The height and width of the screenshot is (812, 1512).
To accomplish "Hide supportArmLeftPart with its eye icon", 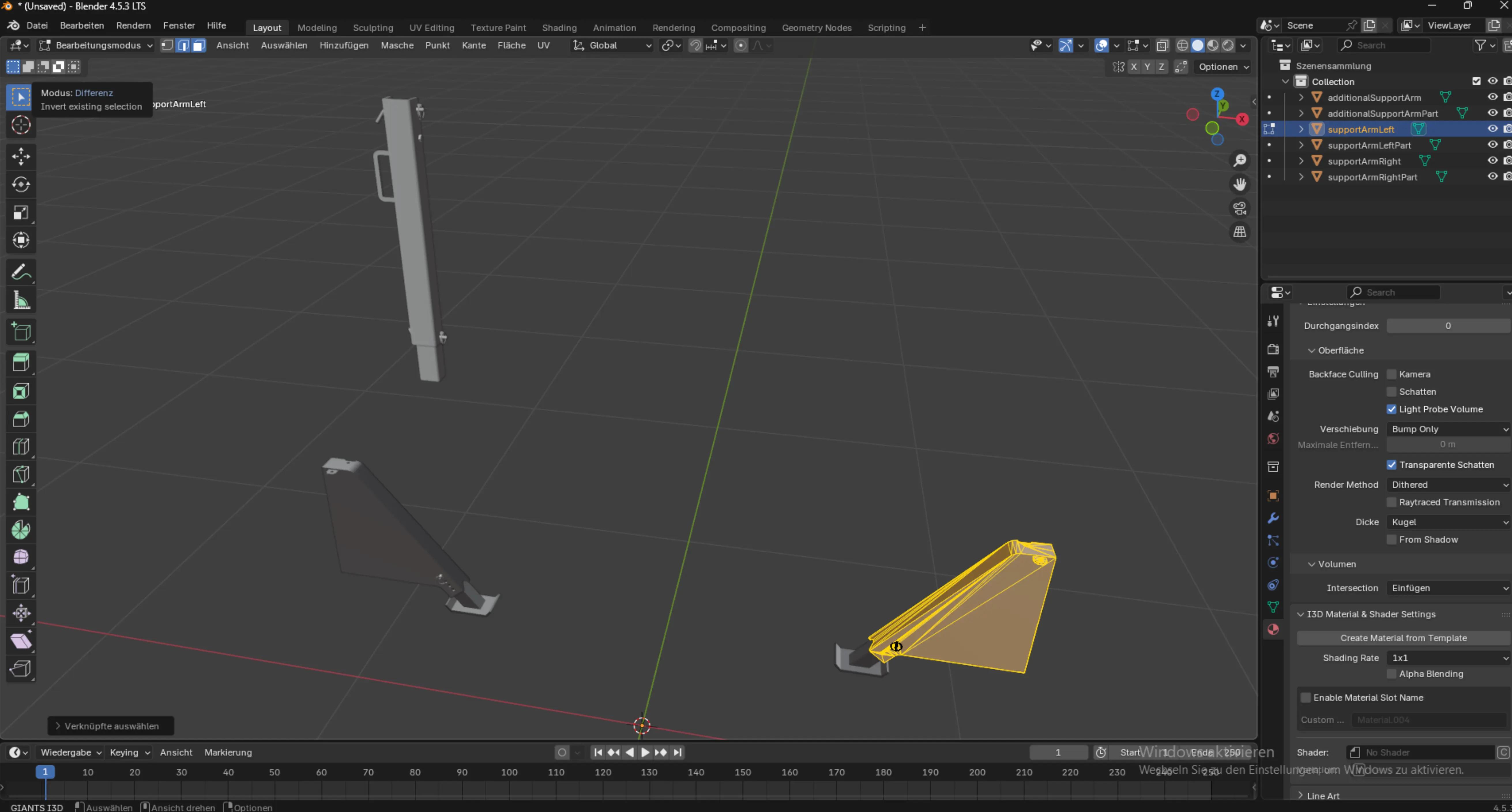I will click(1492, 145).
